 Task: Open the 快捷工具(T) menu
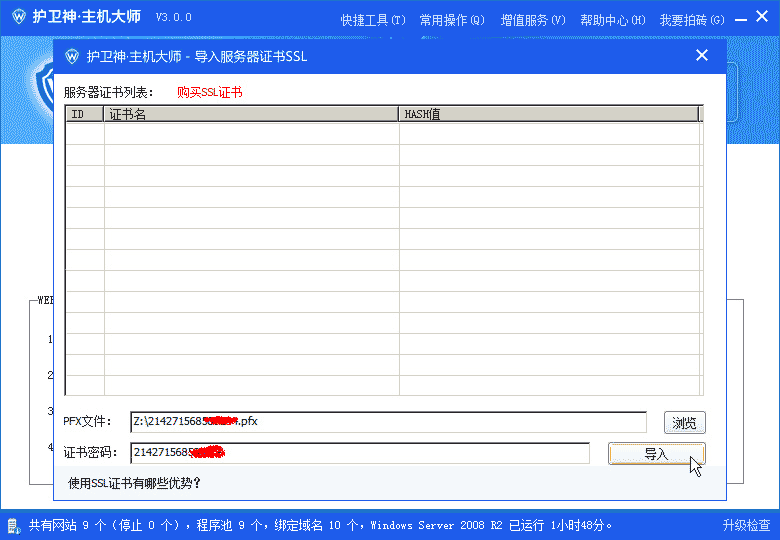point(373,20)
